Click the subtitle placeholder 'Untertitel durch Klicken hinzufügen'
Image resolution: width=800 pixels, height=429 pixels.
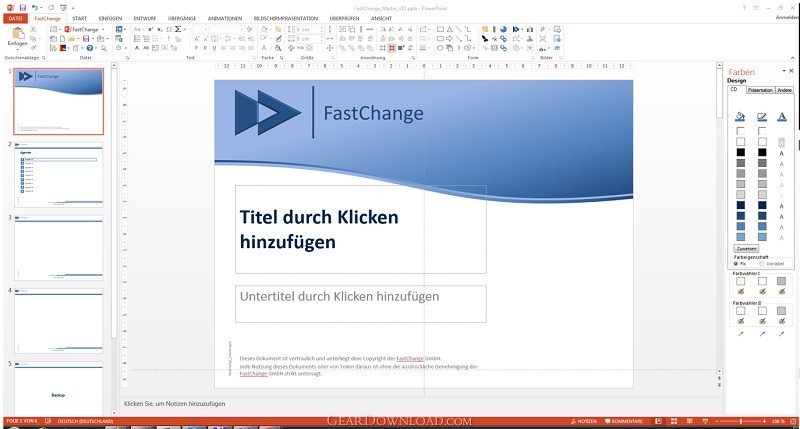(361, 304)
